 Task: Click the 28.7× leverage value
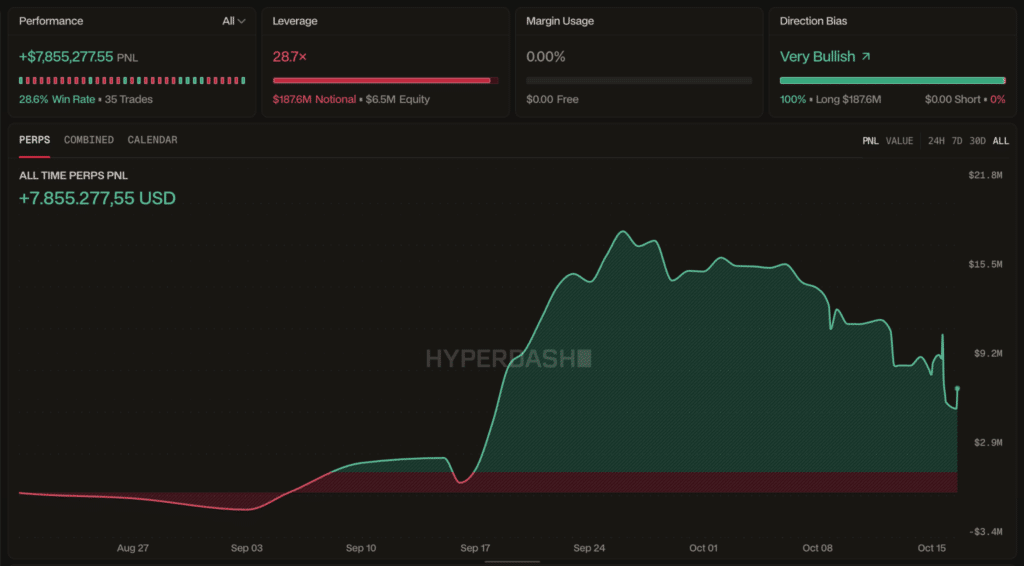(289, 57)
